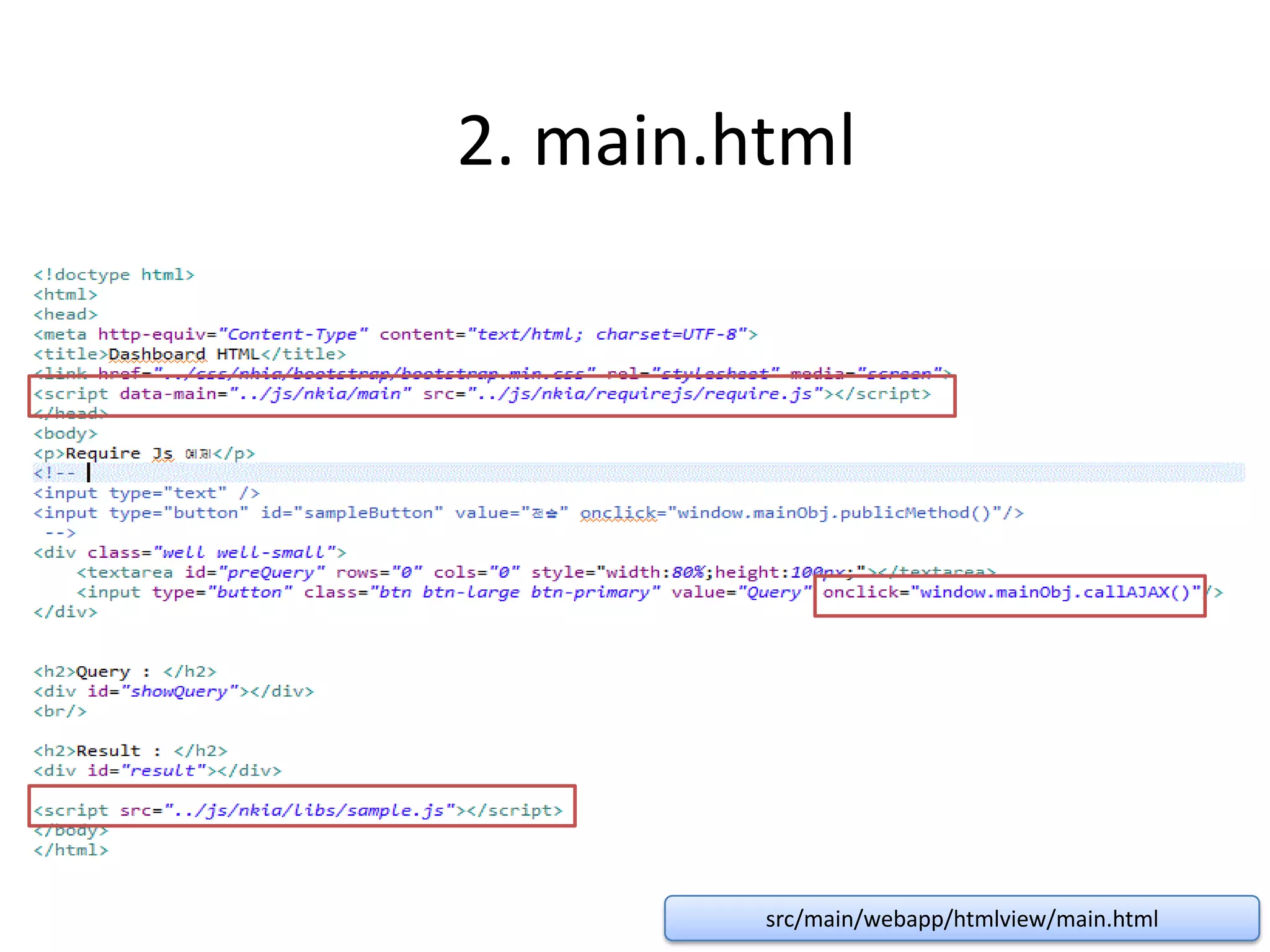
Task: Click the script data-main require.js line
Action: [x=482, y=394]
